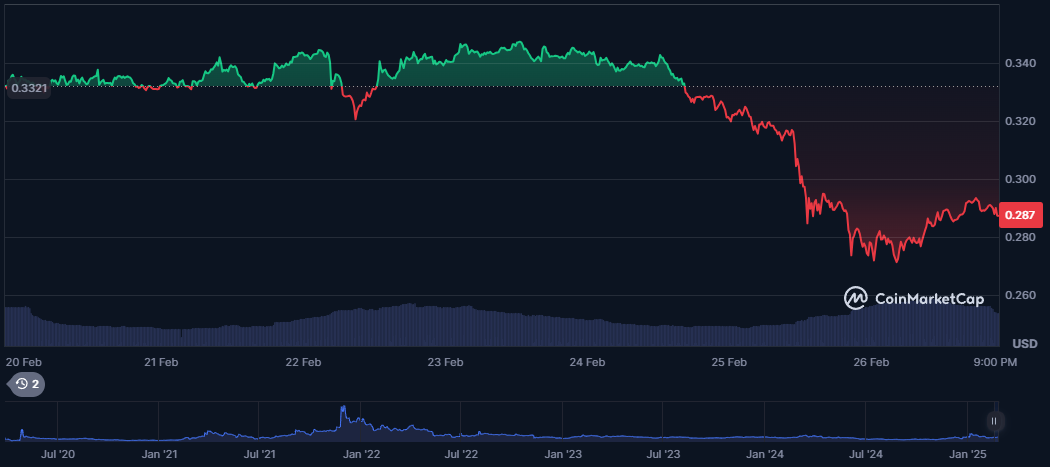Click the opening price tag 0.3321
This screenshot has height=467, width=1050.
[x=28, y=88]
